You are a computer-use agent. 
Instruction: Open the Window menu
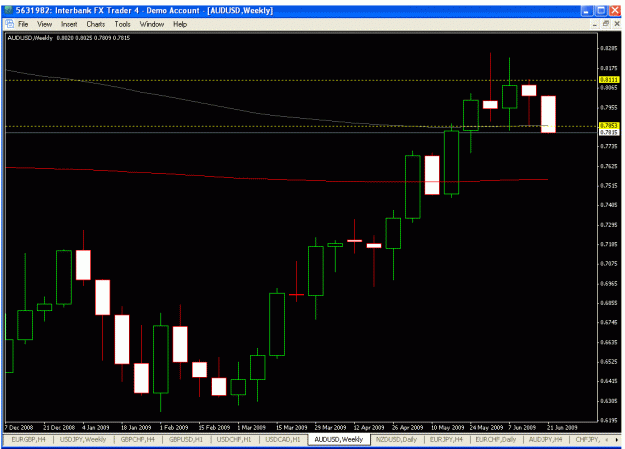[x=152, y=24]
